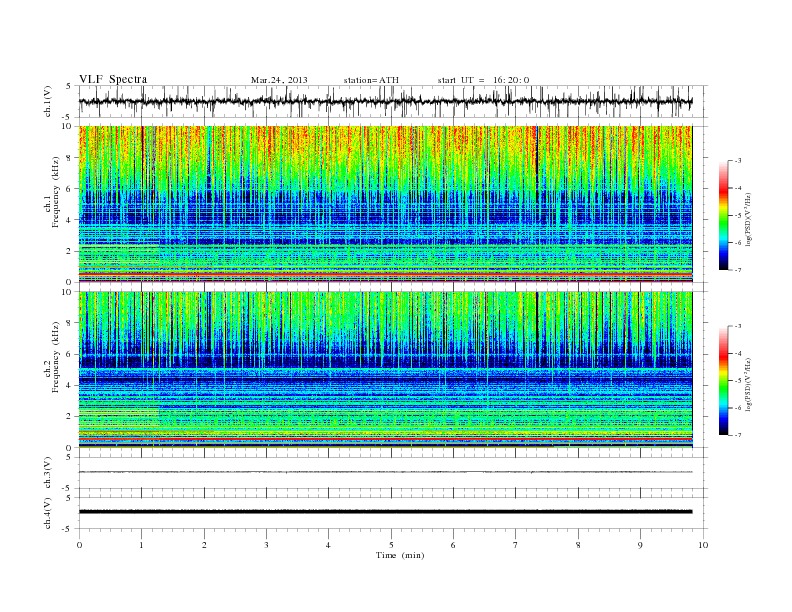Viewport: 792px width, 612px height.
Task: Click the ch.1 waveform trace panel
Action: pos(393,101)
